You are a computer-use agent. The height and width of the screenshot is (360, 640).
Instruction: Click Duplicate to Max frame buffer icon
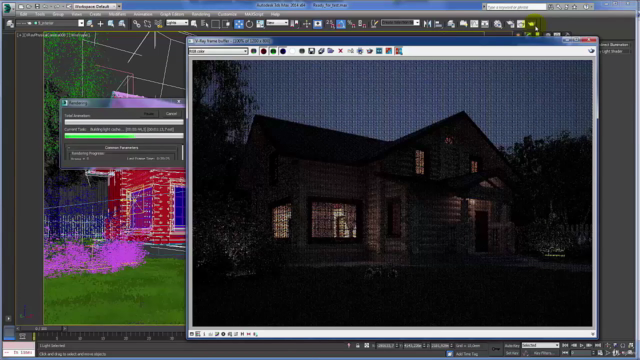coord(350,51)
